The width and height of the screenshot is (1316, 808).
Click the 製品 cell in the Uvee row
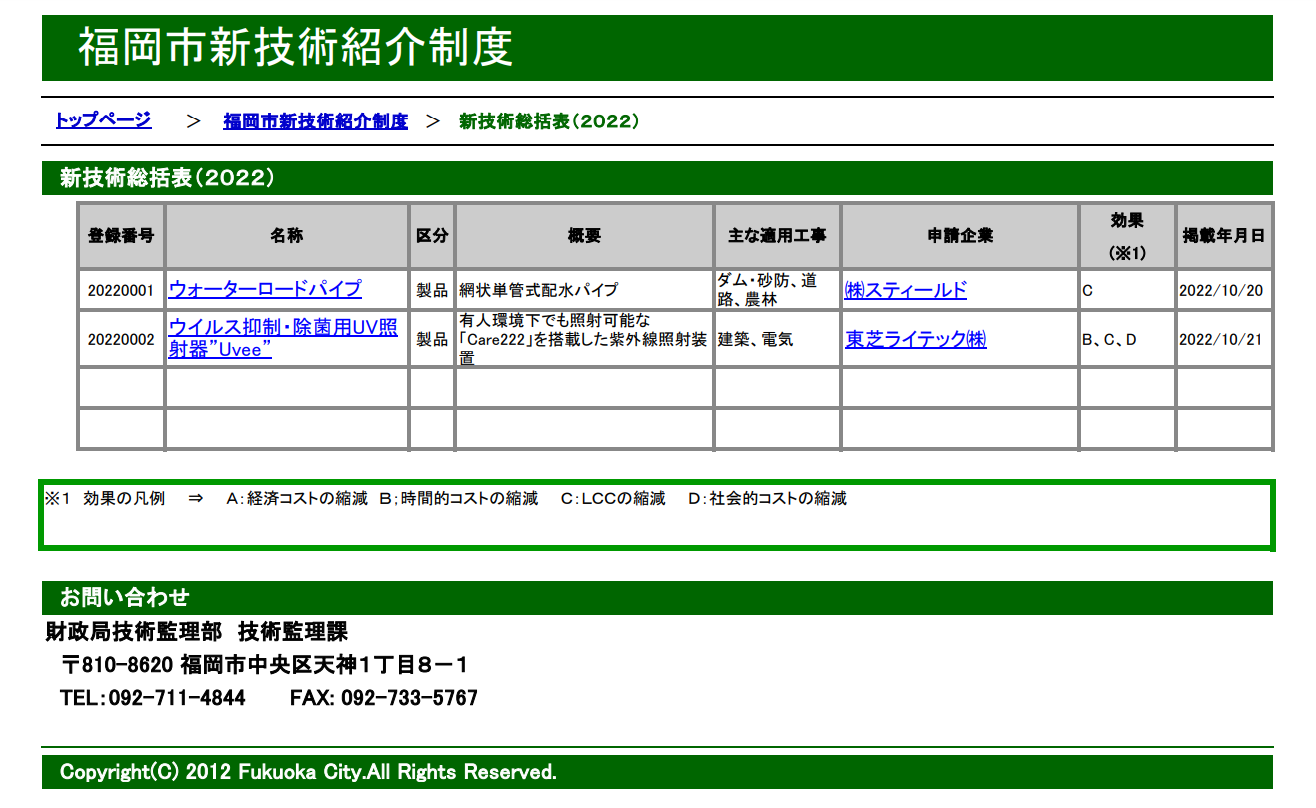(x=432, y=339)
